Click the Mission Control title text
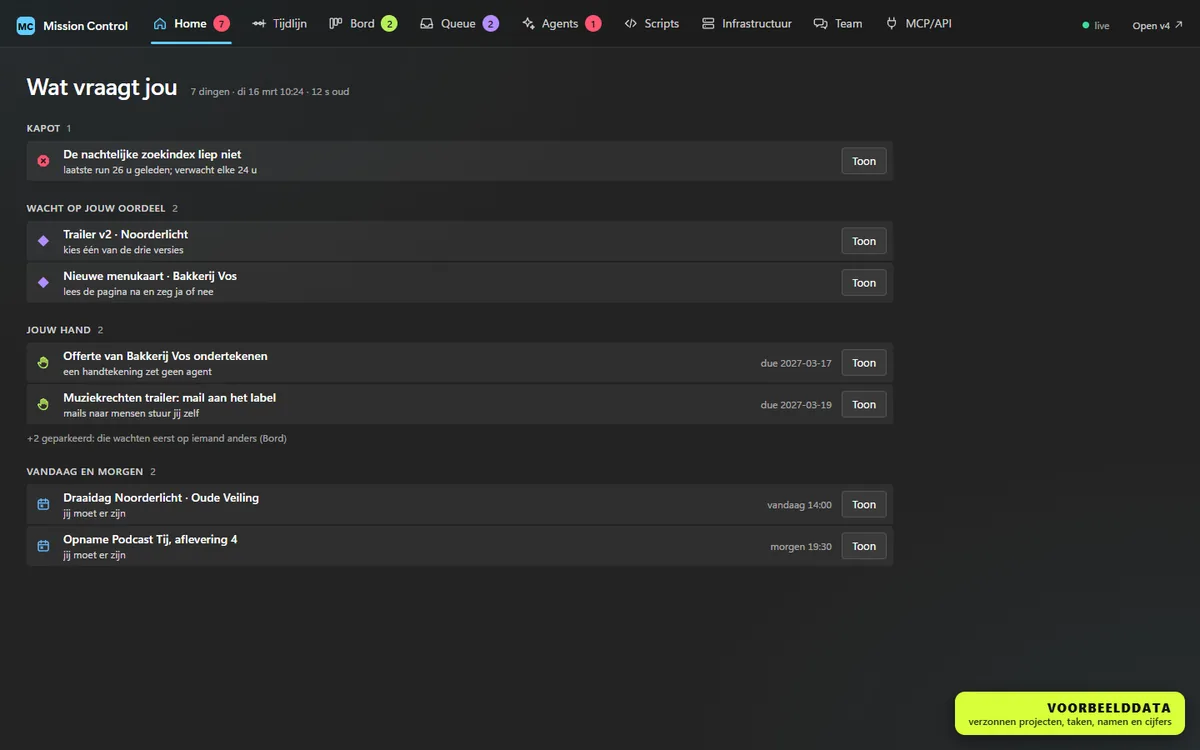The height and width of the screenshot is (750, 1200). 85,26
